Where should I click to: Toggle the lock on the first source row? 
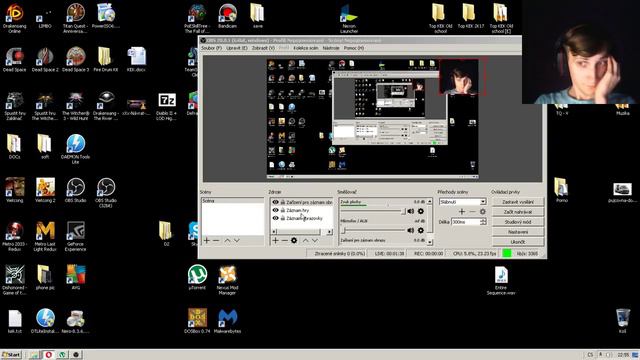tap(282, 202)
